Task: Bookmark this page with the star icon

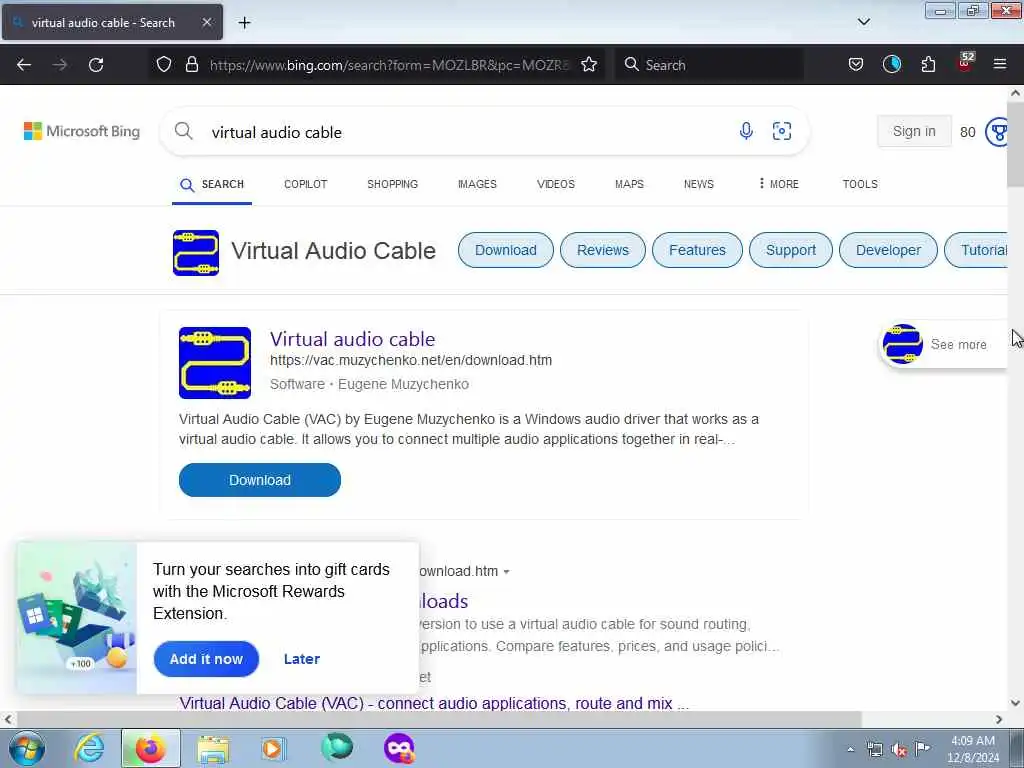Action: (589, 65)
